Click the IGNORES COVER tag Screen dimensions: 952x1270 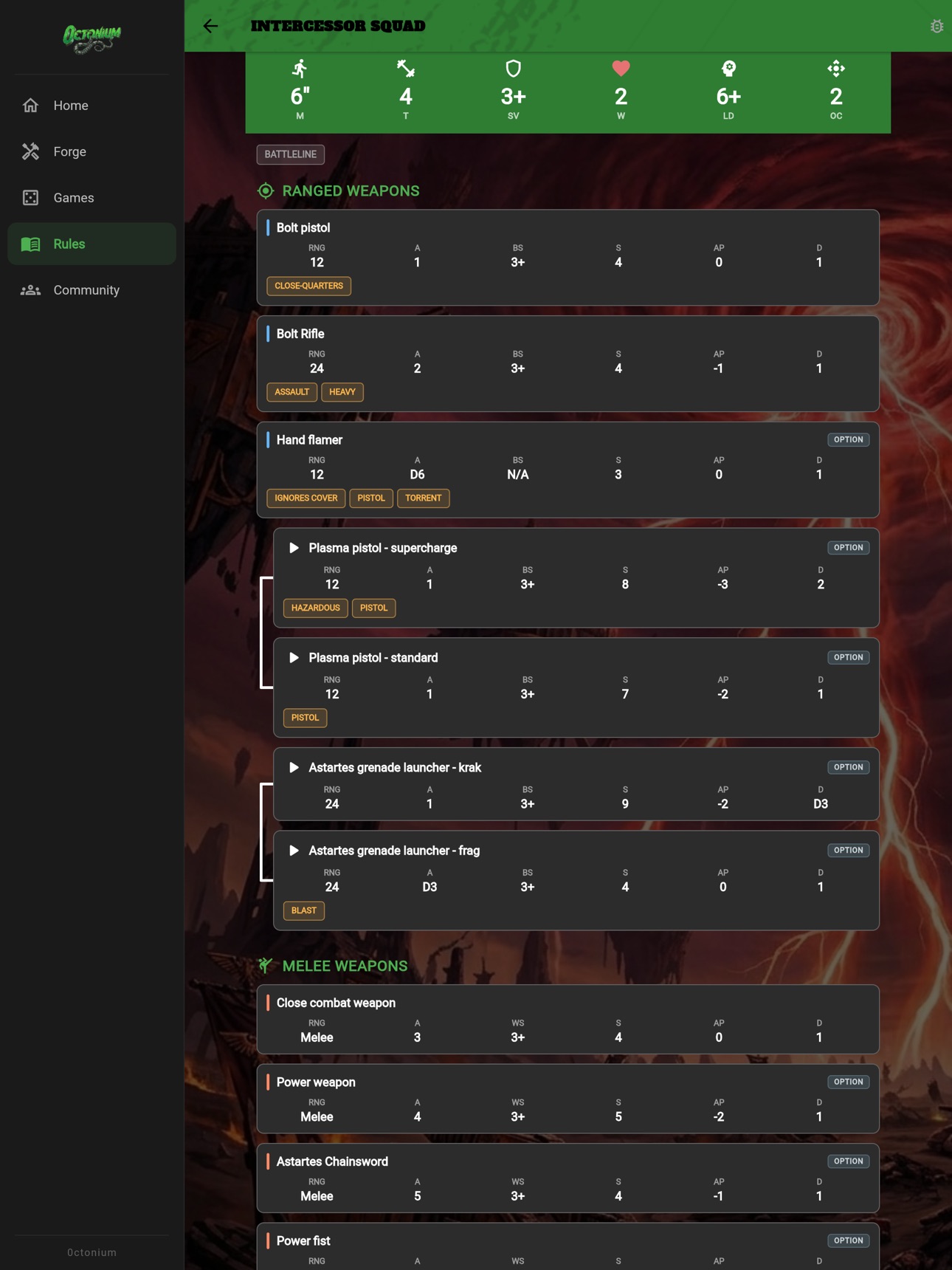click(x=306, y=498)
